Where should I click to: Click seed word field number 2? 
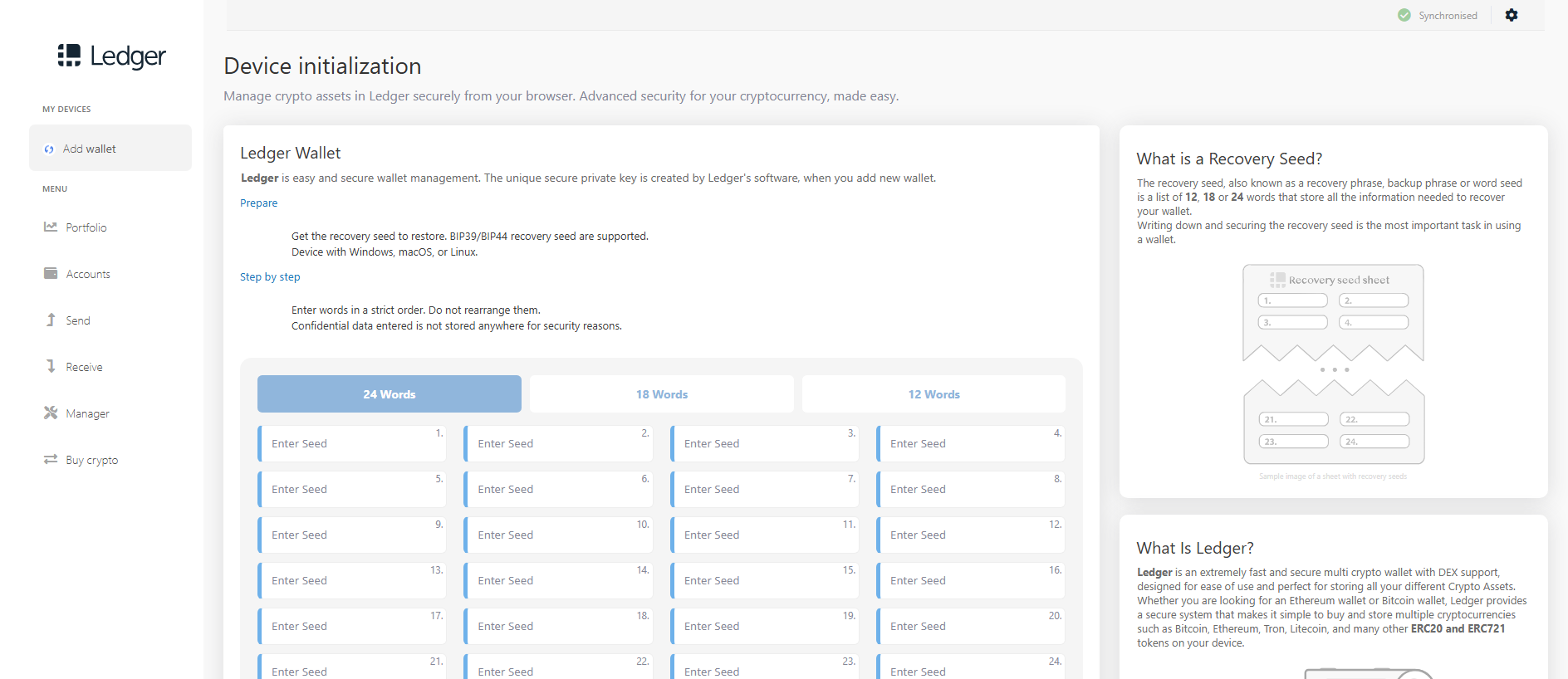[558, 443]
